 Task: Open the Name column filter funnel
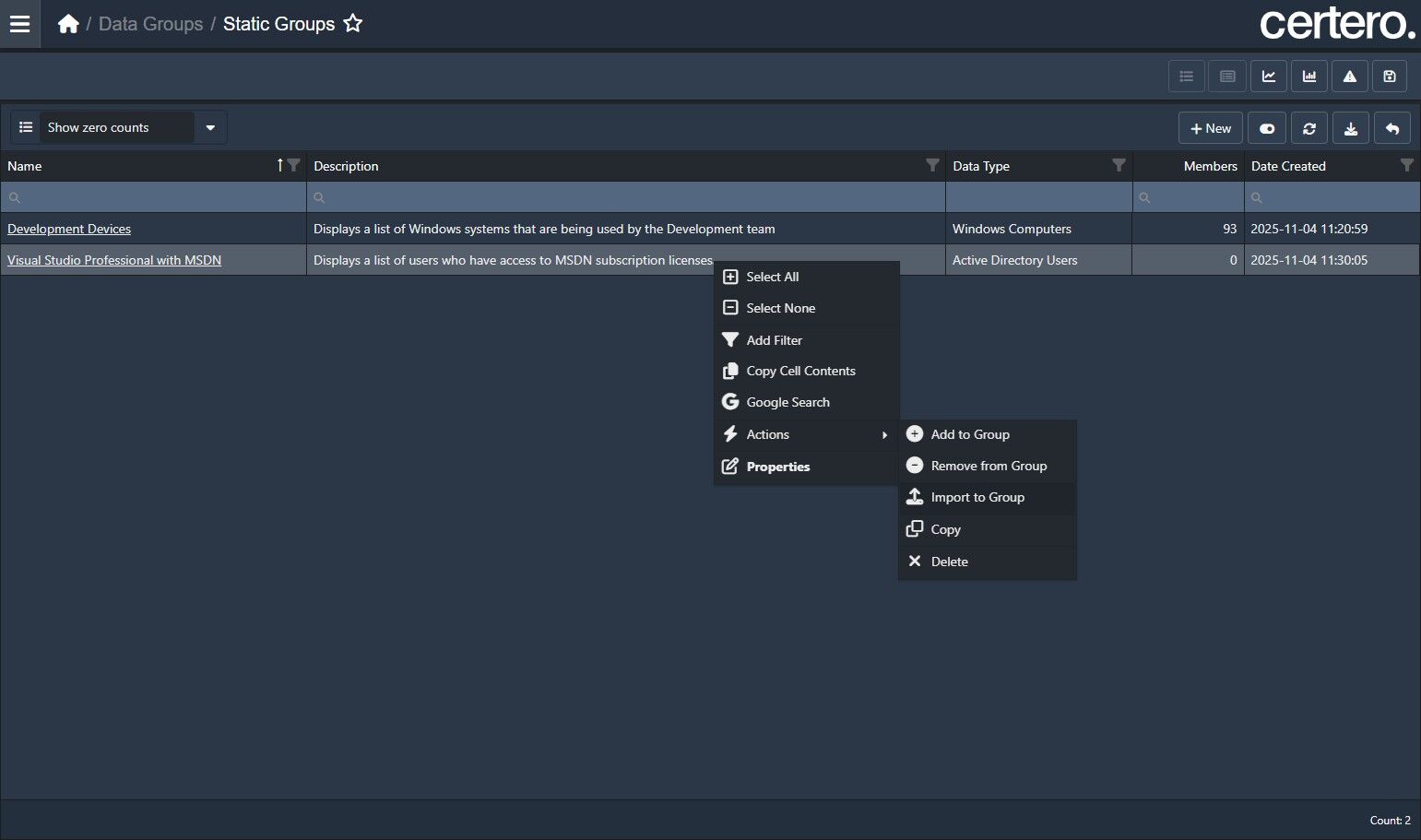pos(293,165)
